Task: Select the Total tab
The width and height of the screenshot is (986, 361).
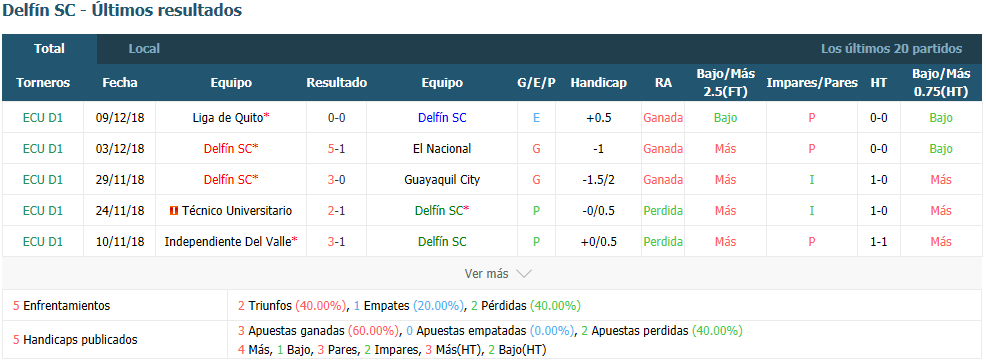Action: [50, 48]
